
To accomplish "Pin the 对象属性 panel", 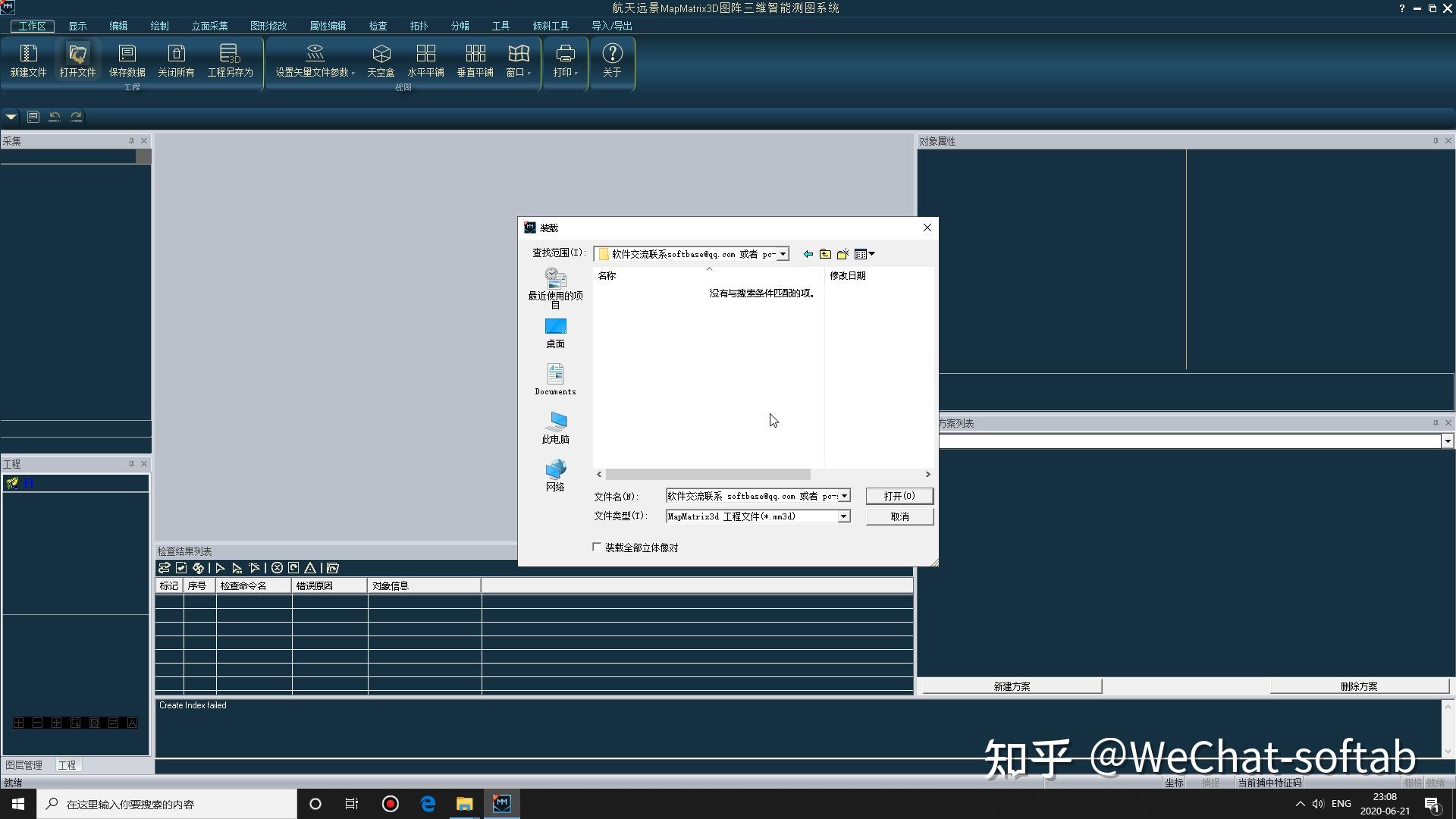I will tap(1435, 141).
